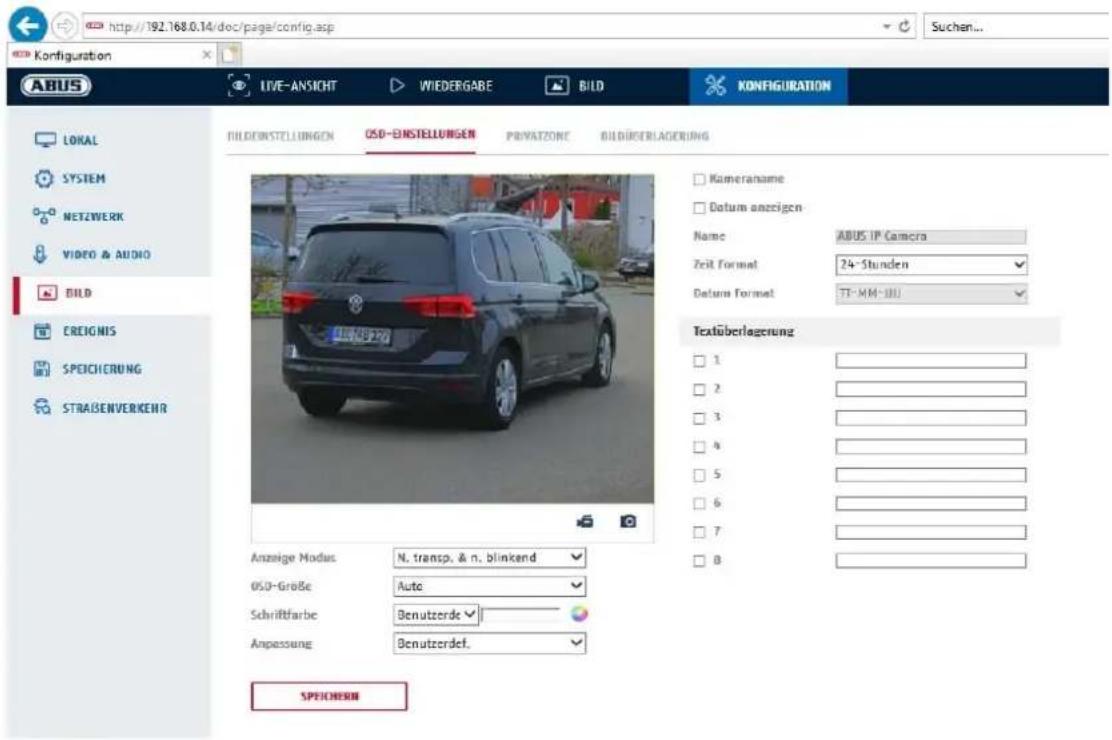Tick text overlay checkbox 4

pyautogui.click(x=699, y=447)
